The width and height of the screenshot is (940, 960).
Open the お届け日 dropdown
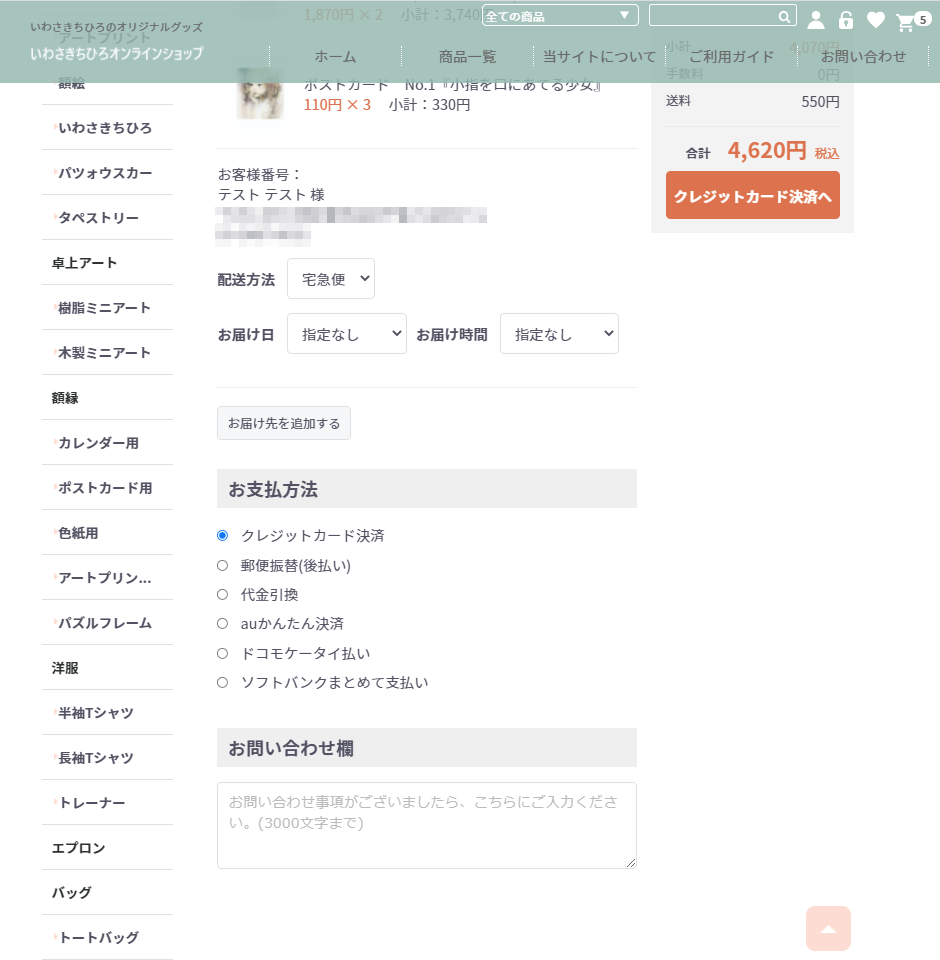tap(347, 334)
